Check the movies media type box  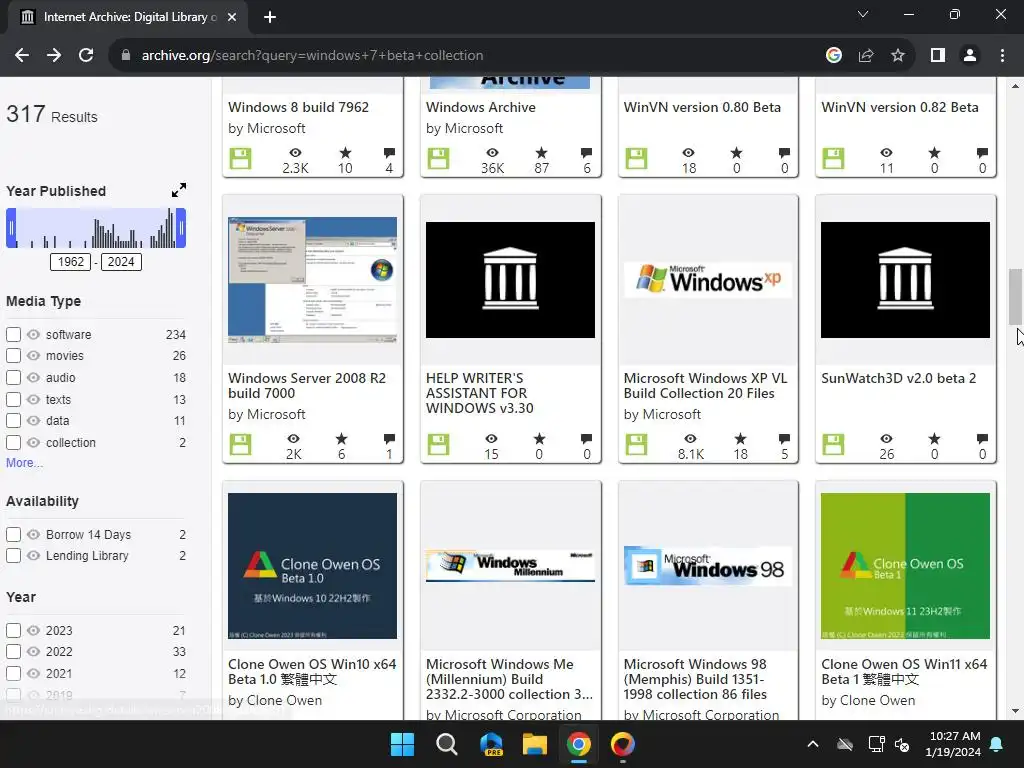[13, 356]
